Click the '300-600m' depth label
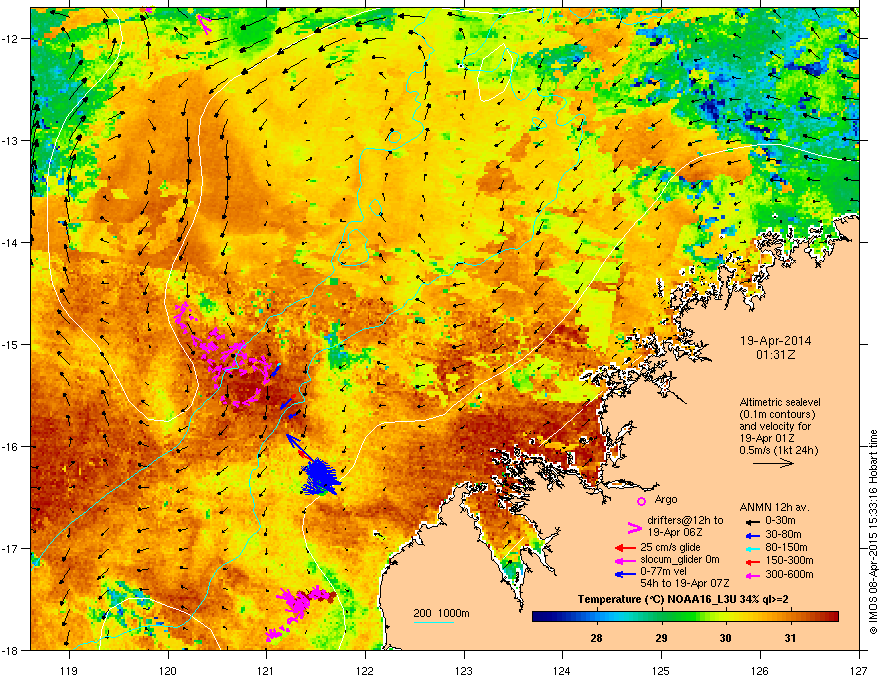Screen dimensions: 880x680 789,575
